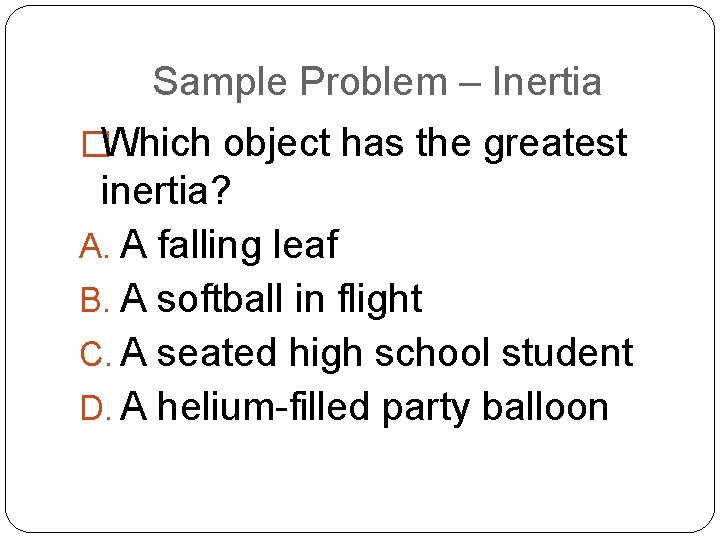Pick the answer "A helium-filled party balloon"
This screenshot has height=540, width=720.
pyautogui.click(x=364, y=407)
